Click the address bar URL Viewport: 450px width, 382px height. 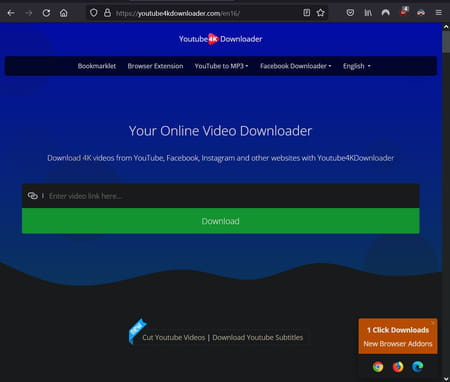pos(178,13)
